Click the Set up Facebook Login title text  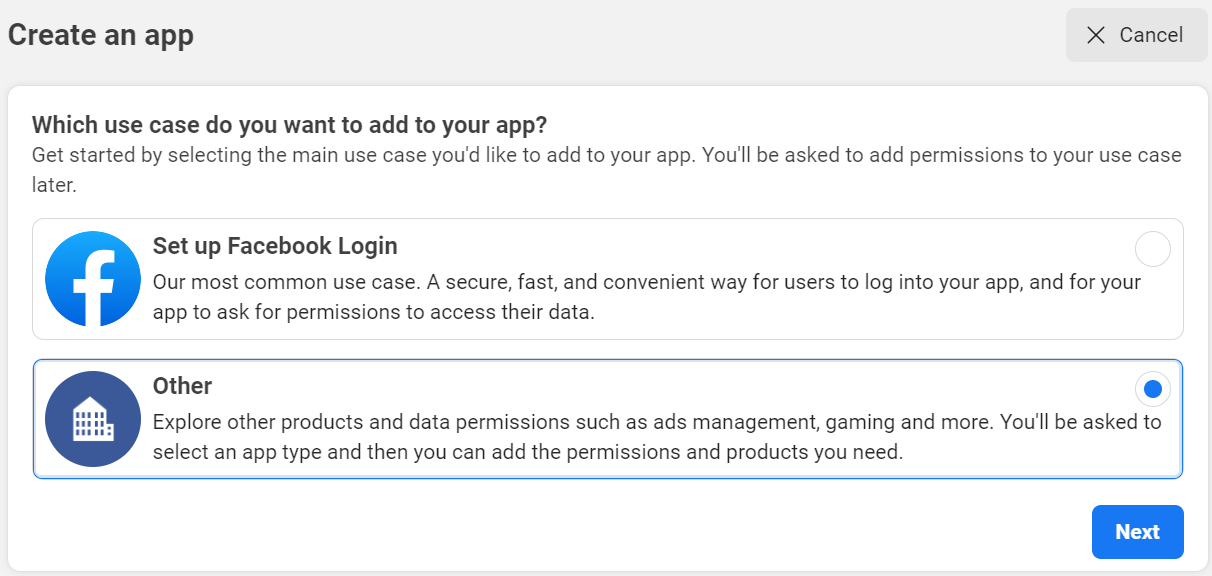coord(274,245)
